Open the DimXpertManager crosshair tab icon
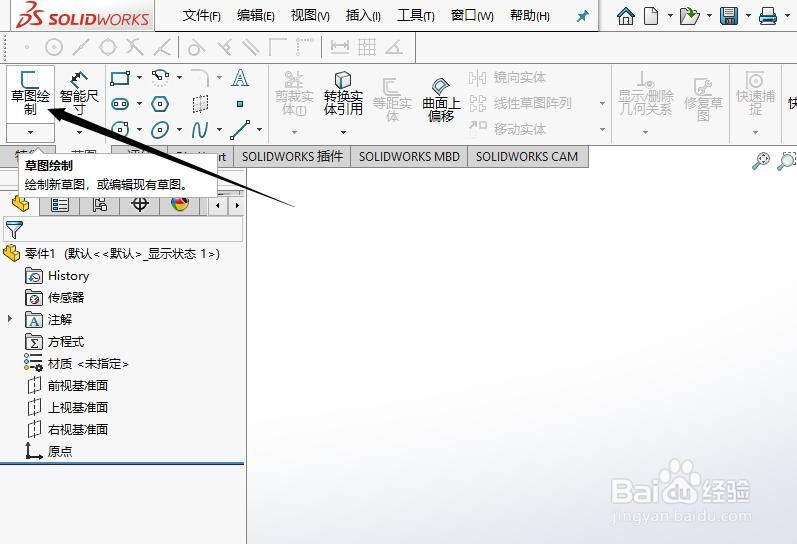The height and width of the screenshot is (544, 797). click(x=139, y=204)
